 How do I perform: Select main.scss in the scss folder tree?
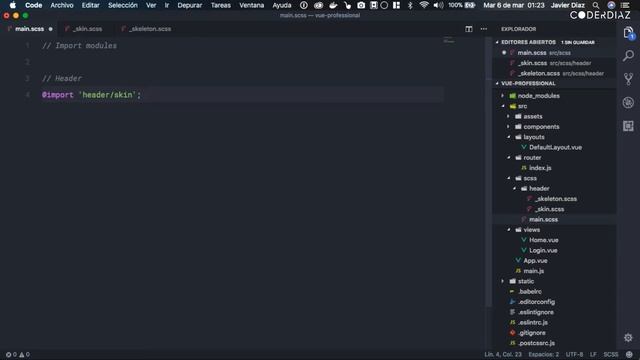click(543, 220)
